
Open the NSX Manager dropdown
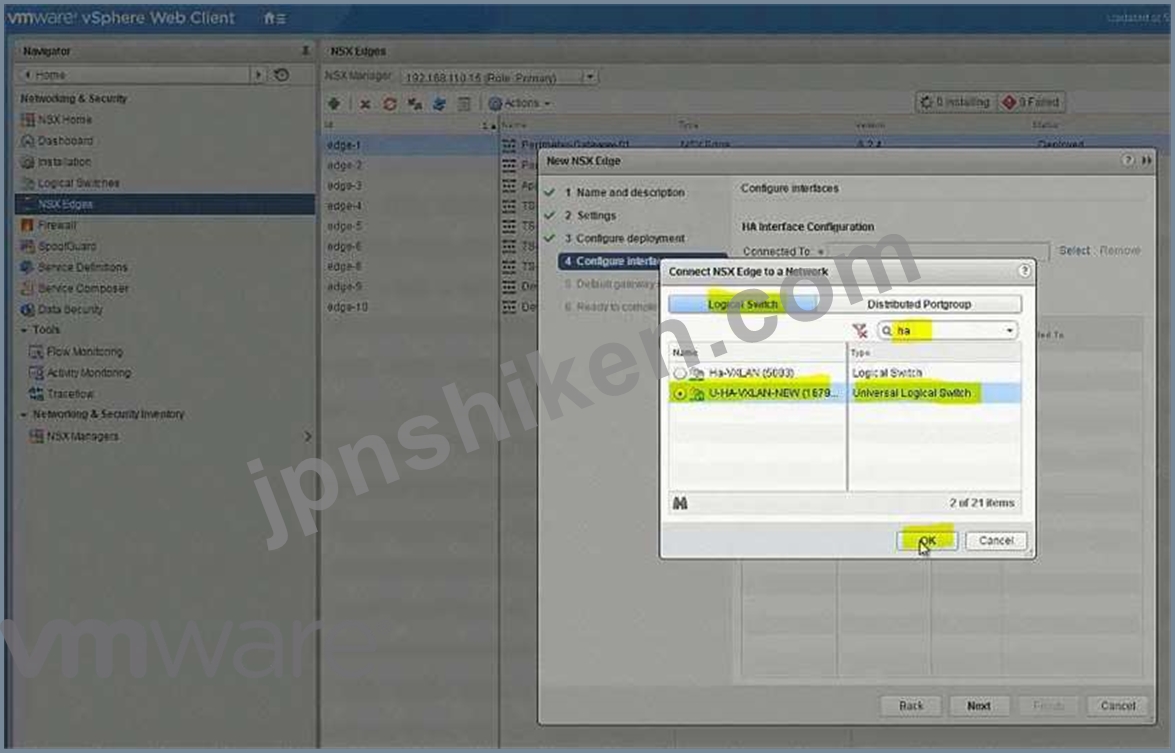tap(590, 77)
